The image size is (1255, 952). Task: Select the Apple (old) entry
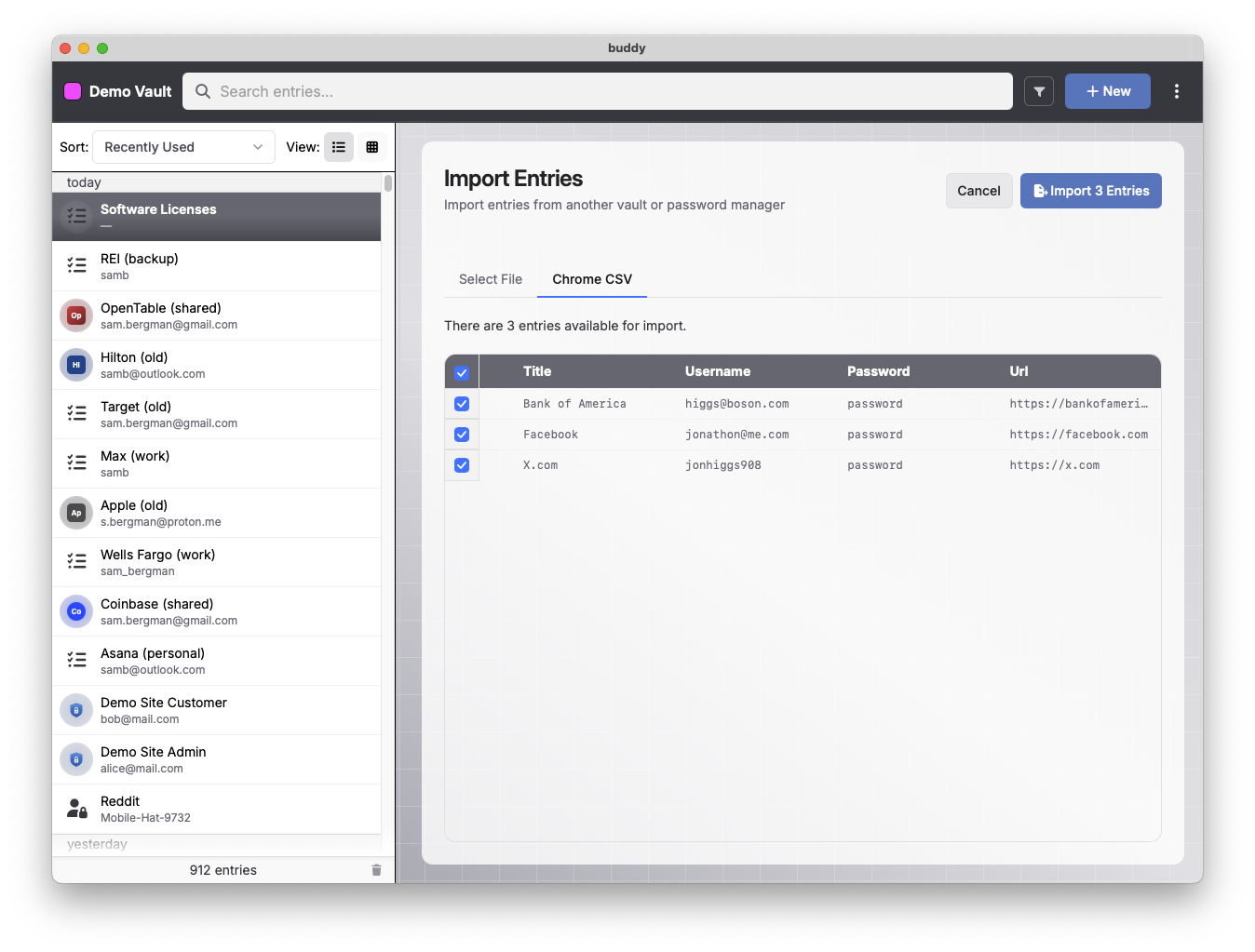[216, 513]
